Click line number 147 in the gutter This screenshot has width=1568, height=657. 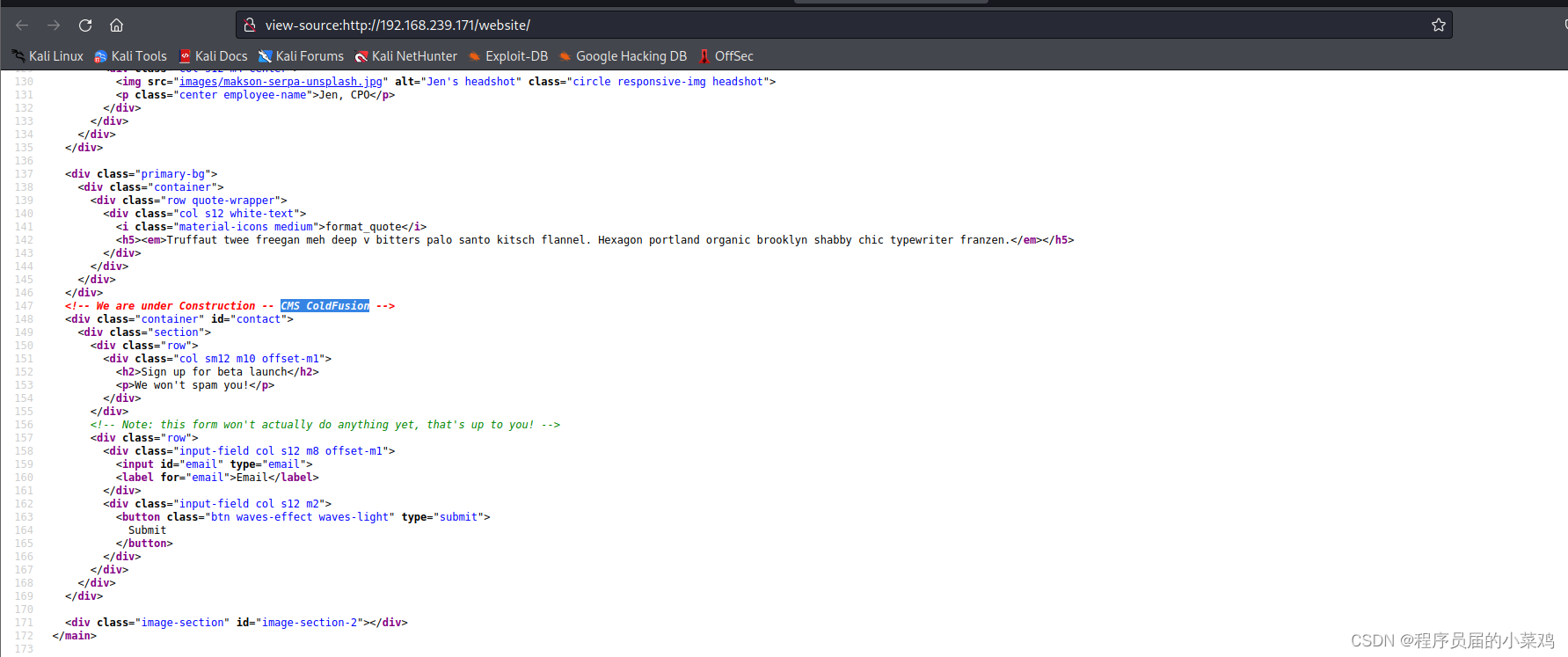click(x=24, y=306)
